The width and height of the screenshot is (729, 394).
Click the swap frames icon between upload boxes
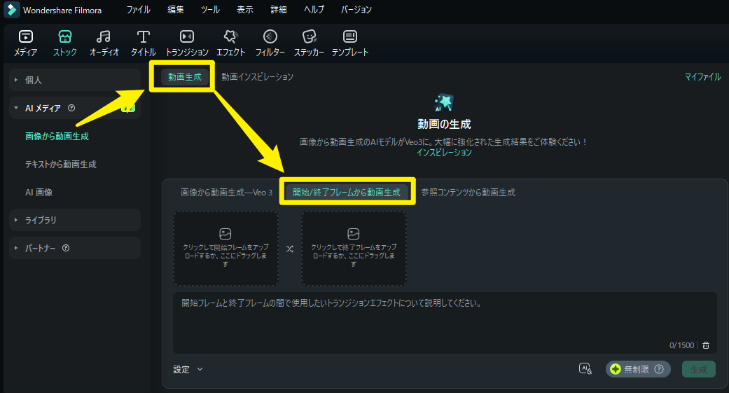pyautogui.click(x=290, y=249)
